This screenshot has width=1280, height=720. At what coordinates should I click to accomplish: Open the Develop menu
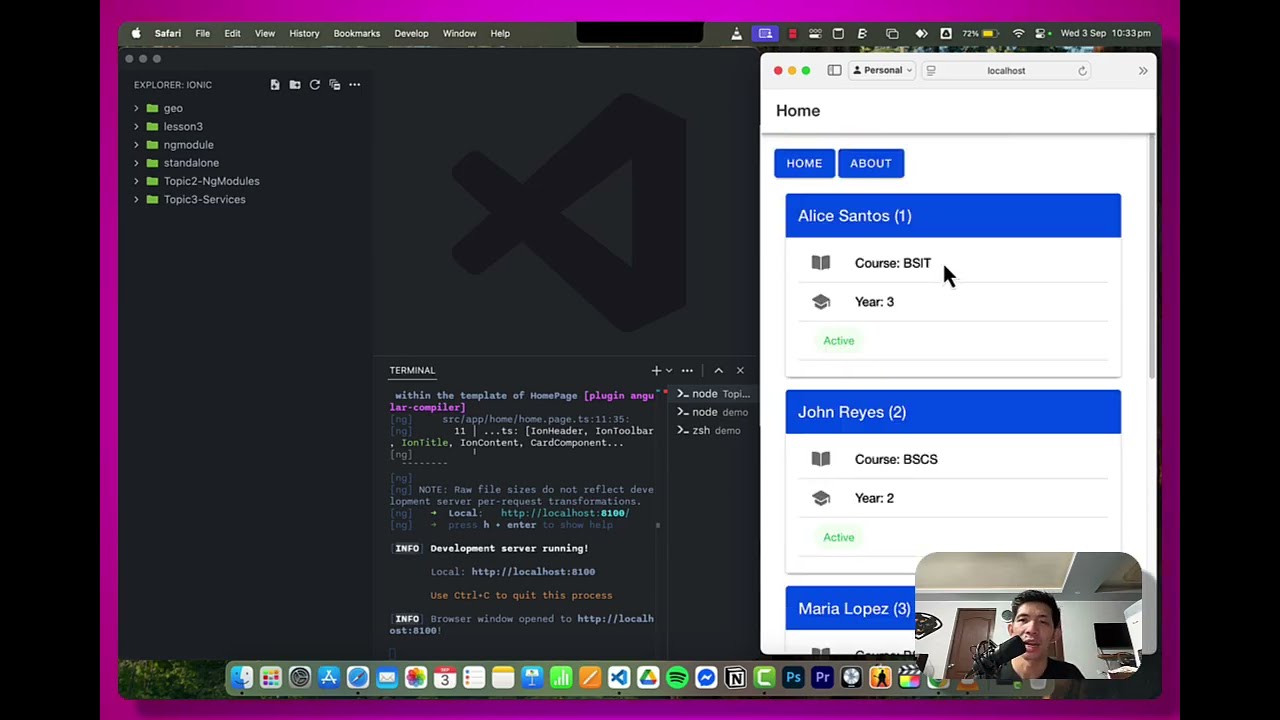[x=411, y=33]
